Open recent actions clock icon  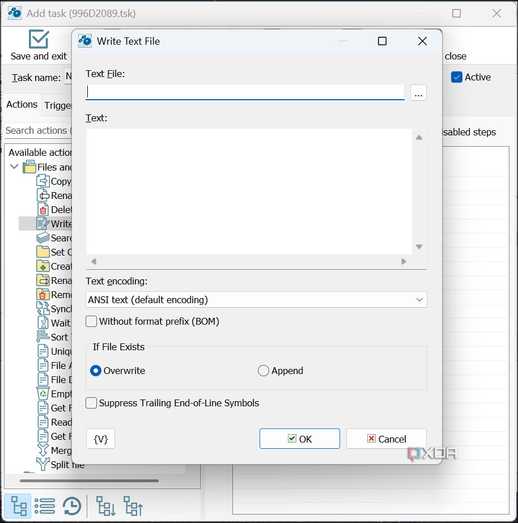pos(72,506)
